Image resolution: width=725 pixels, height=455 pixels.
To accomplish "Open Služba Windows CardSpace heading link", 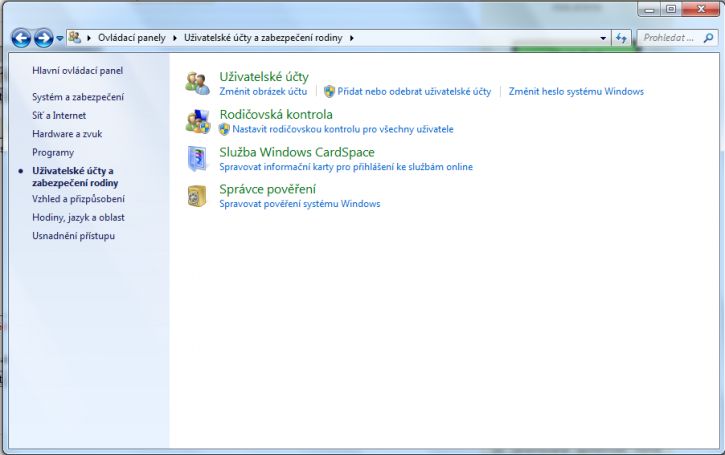I will tap(297, 152).
